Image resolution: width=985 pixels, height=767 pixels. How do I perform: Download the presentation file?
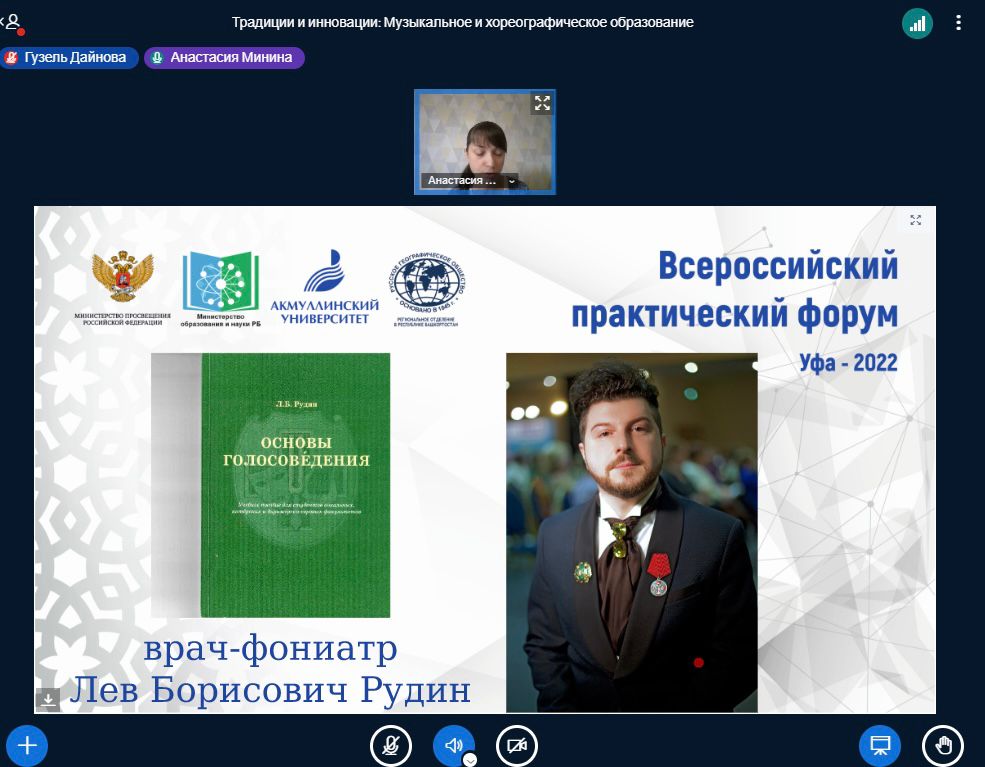(x=48, y=699)
